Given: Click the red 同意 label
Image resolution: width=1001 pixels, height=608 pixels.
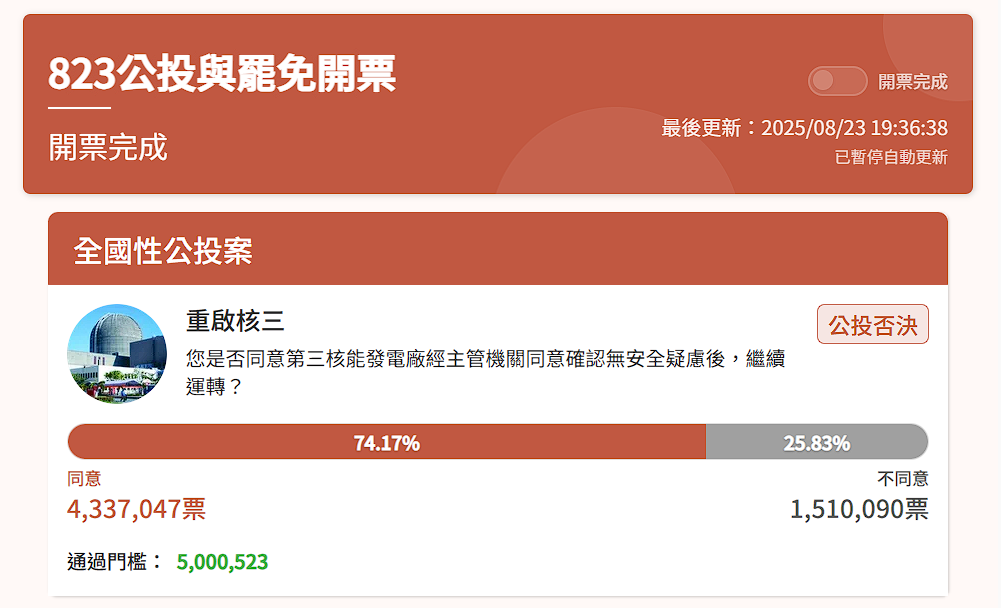Looking at the screenshot, I should pos(84,479).
